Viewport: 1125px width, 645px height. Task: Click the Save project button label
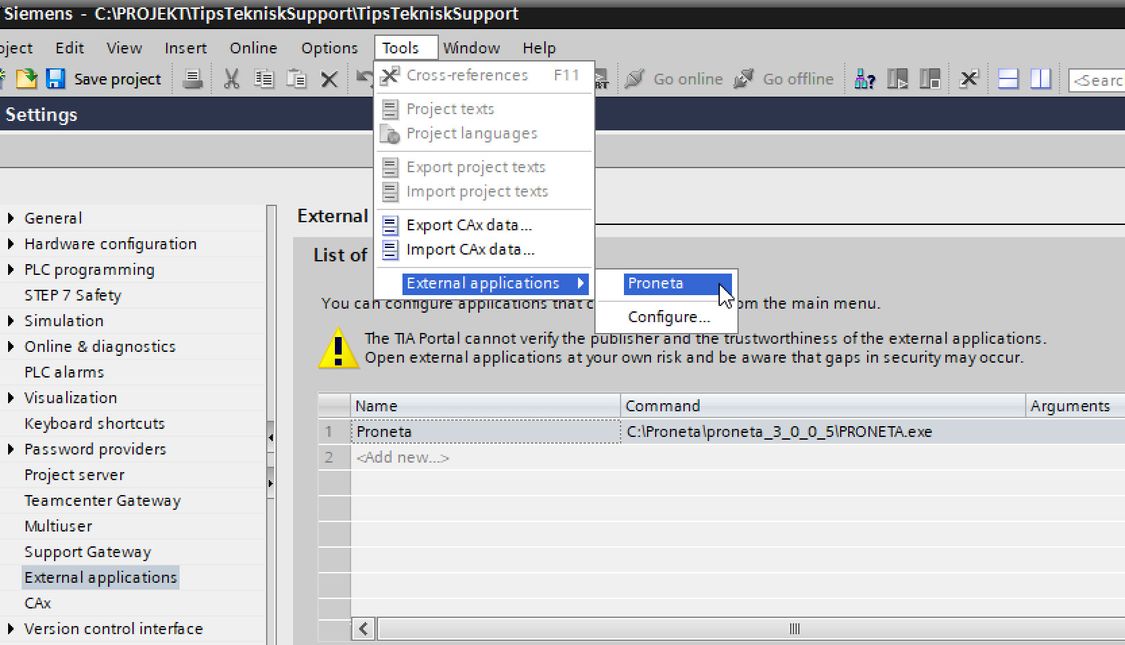118,79
